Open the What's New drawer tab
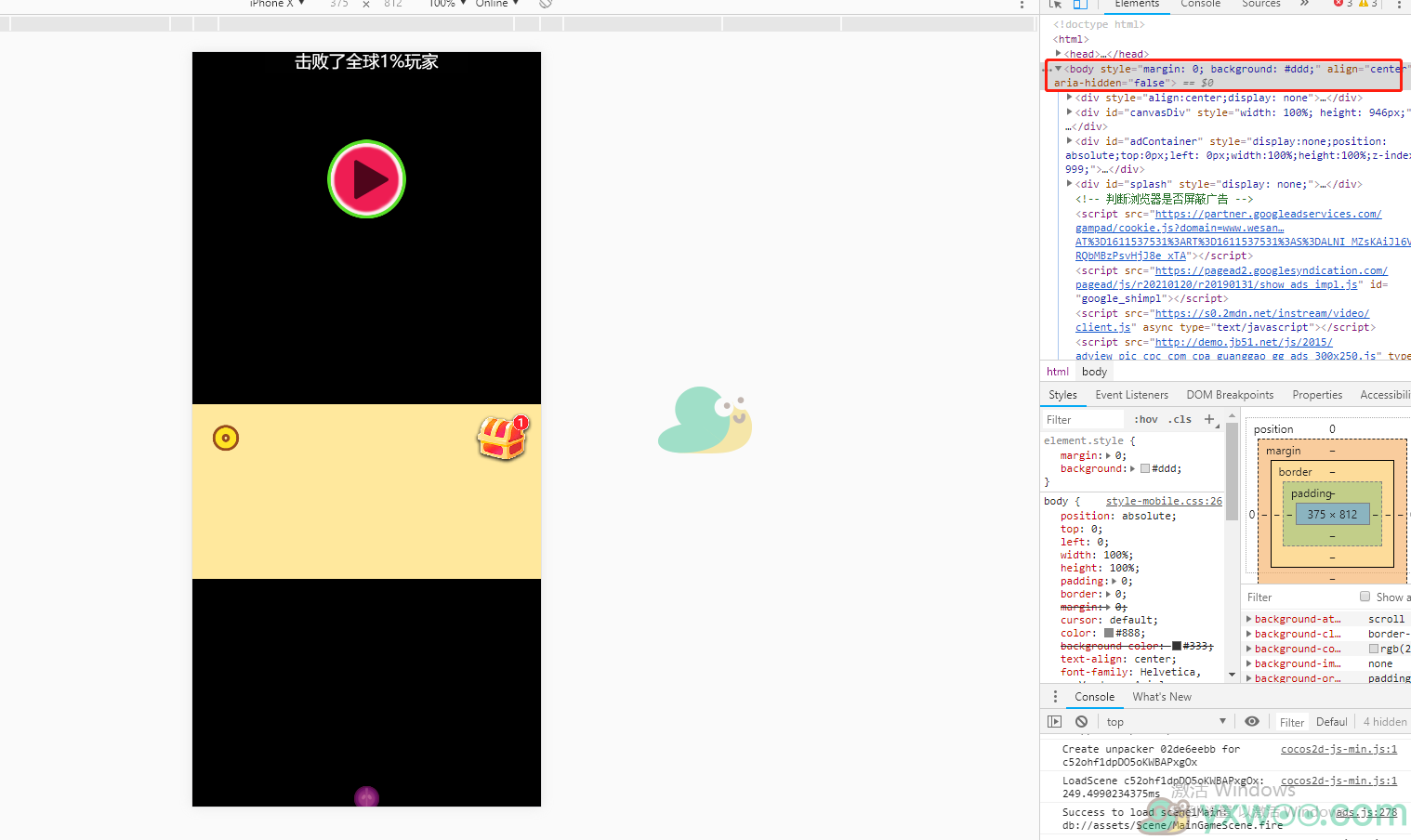 click(x=1161, y=697)
